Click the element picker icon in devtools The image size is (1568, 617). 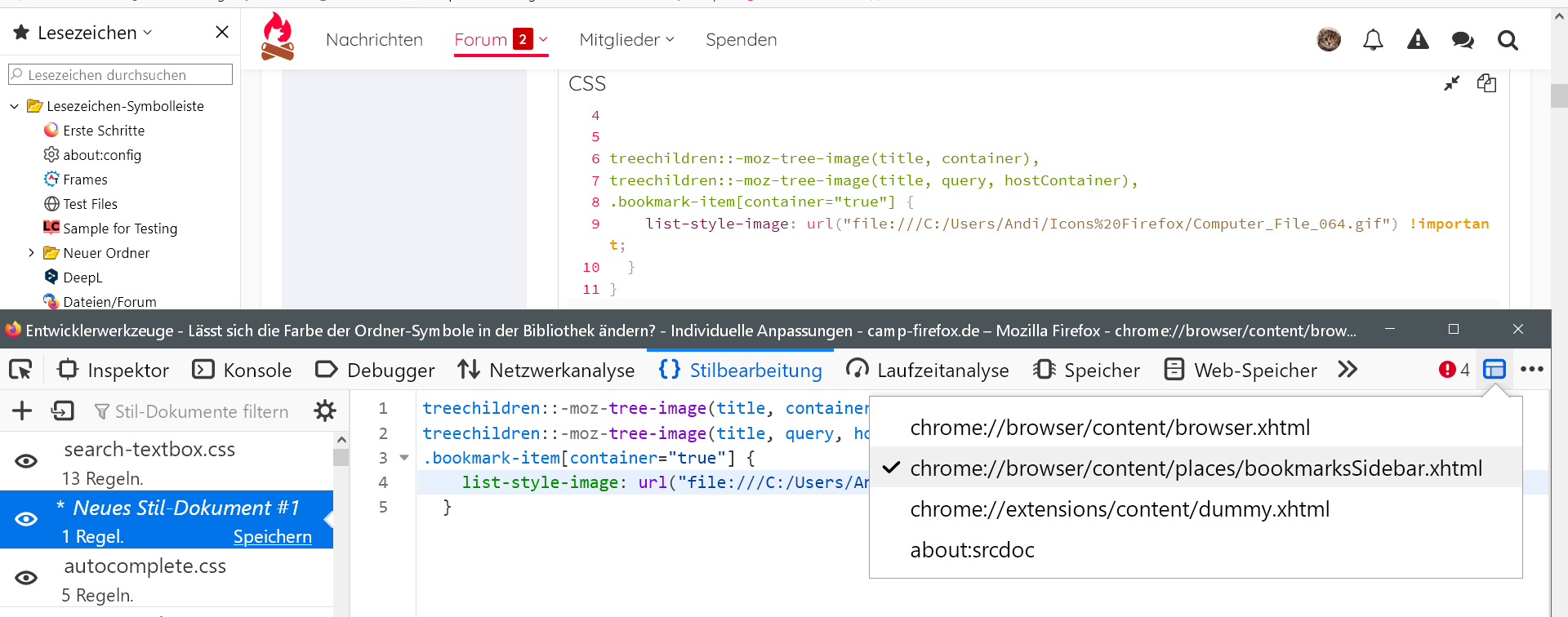(20, 370)
